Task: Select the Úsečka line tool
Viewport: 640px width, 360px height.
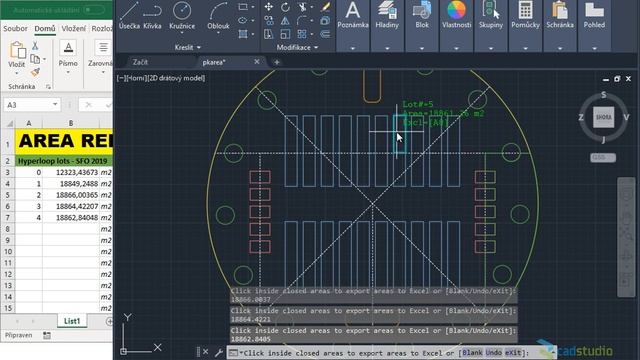Action: [x=129, y=16]
